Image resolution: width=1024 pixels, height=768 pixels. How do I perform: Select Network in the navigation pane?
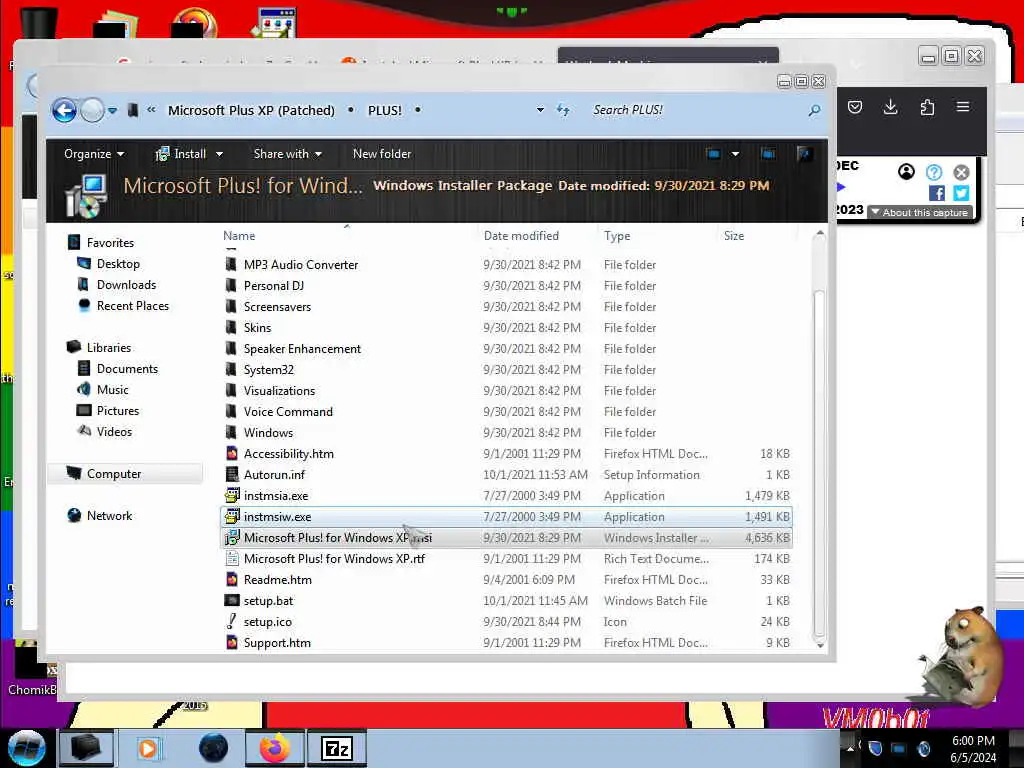(109, 515)
